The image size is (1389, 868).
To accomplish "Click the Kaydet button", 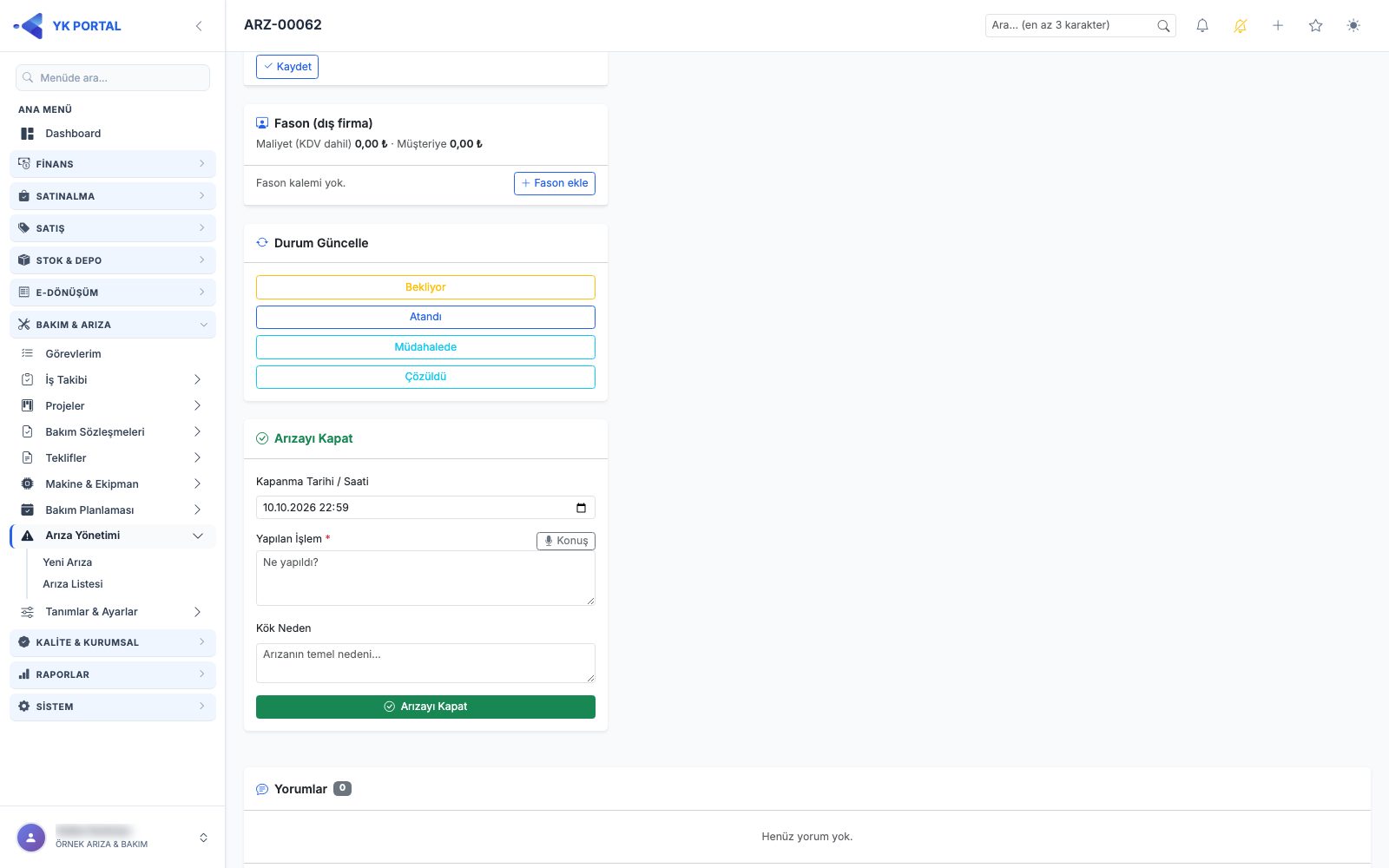I will coord(287,67).
